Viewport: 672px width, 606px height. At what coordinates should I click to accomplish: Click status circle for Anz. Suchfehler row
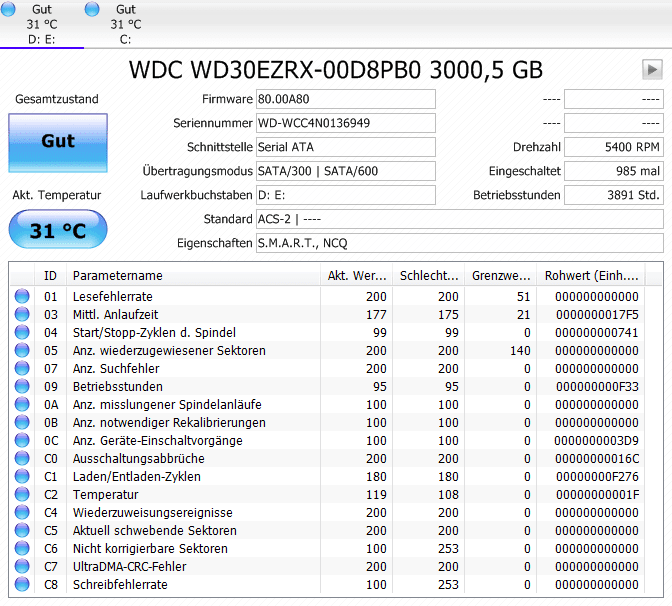point(22,368)
